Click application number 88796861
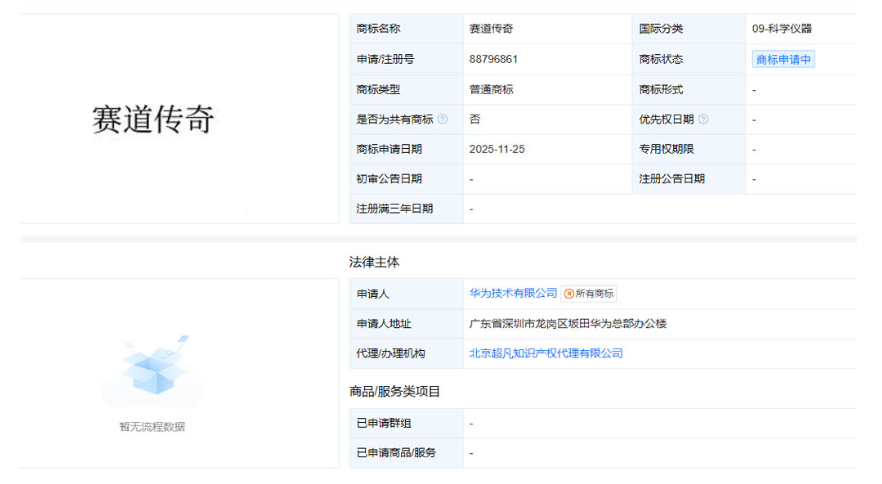The width and height of the screenshot is (882, 484). click(x=493, y=59)
